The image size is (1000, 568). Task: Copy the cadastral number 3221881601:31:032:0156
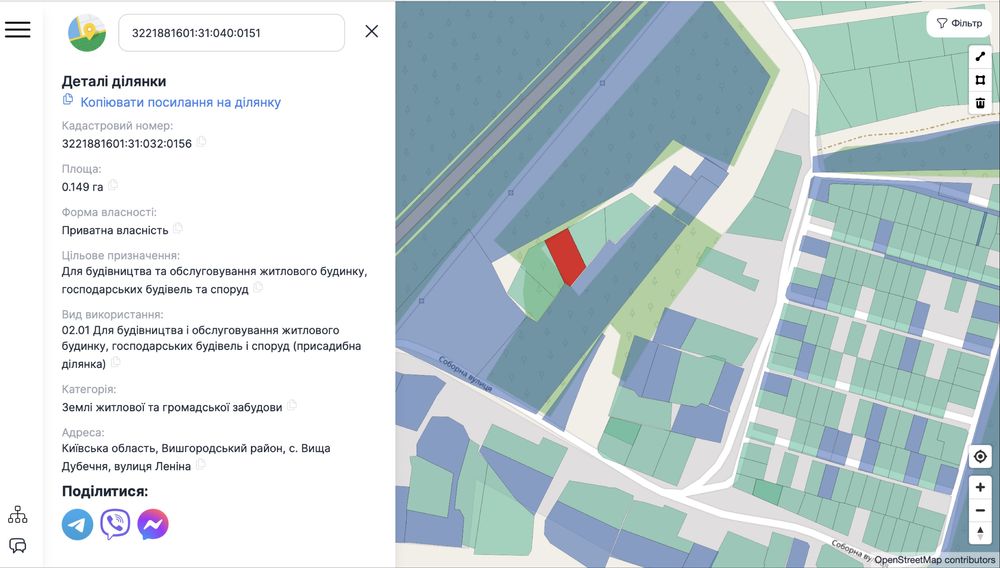[202, 142]
